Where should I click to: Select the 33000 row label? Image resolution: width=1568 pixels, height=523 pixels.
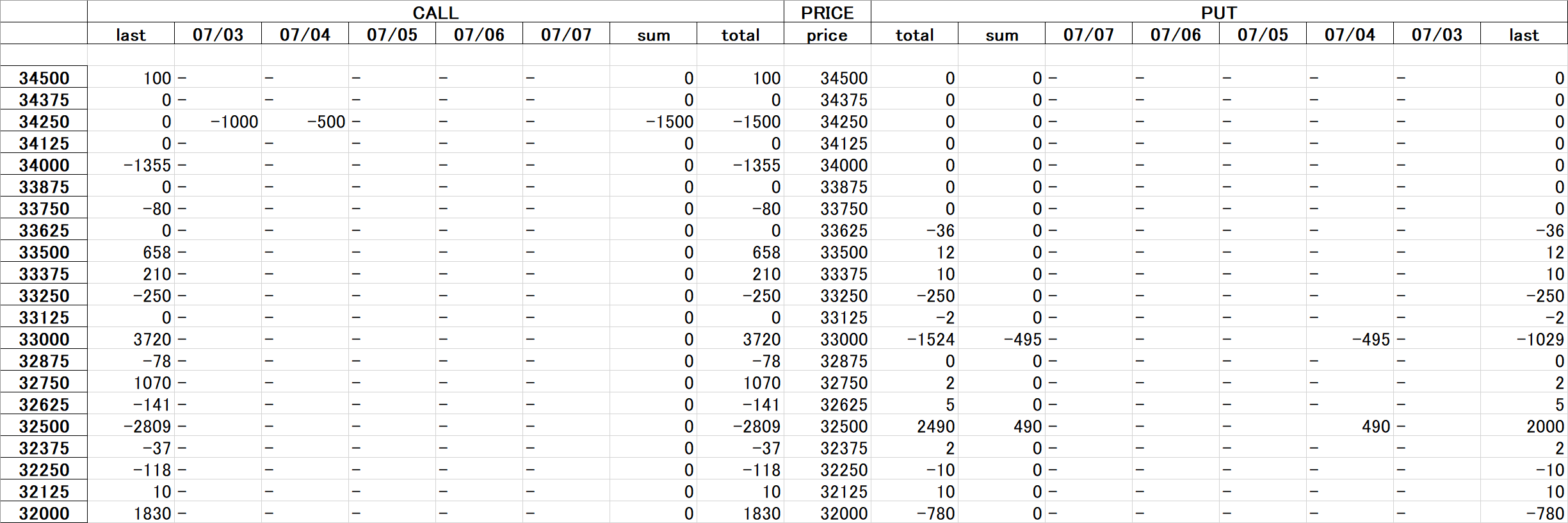point(44,339)
